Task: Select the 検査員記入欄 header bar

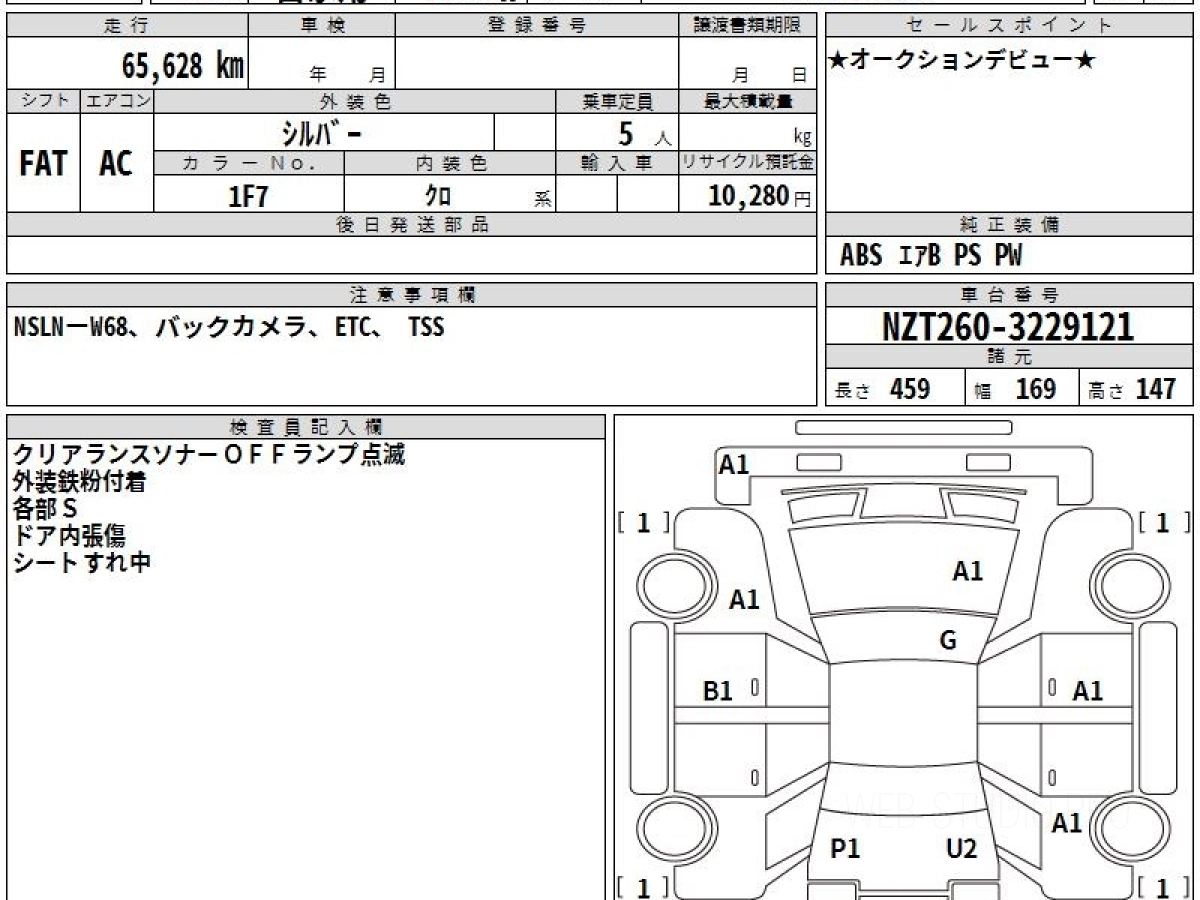Action: [306, 427]
